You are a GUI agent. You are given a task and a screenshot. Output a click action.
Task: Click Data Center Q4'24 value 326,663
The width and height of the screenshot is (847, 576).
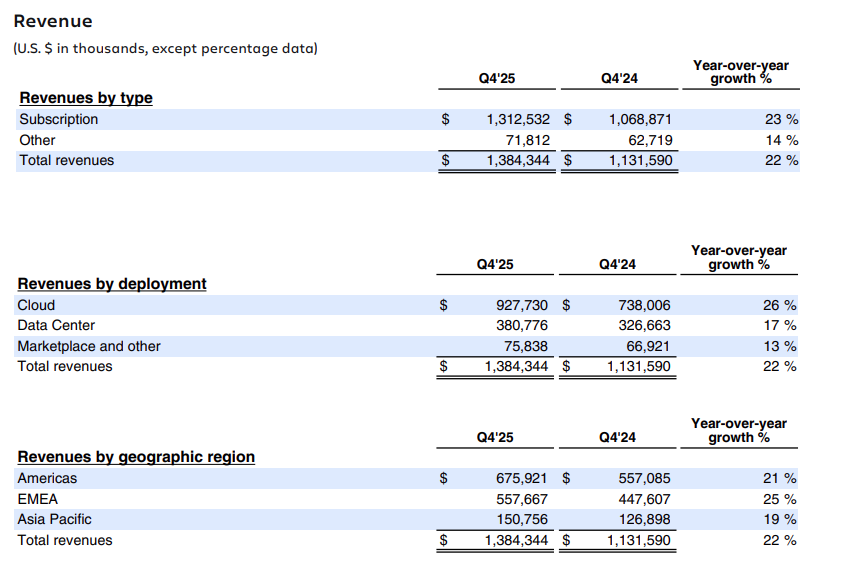tap(643, 325)
